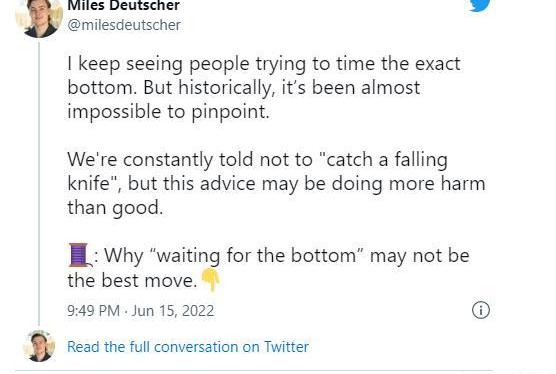Click the @milesdeutscher handle
This screenshot has height=374, width=556.
124,25
